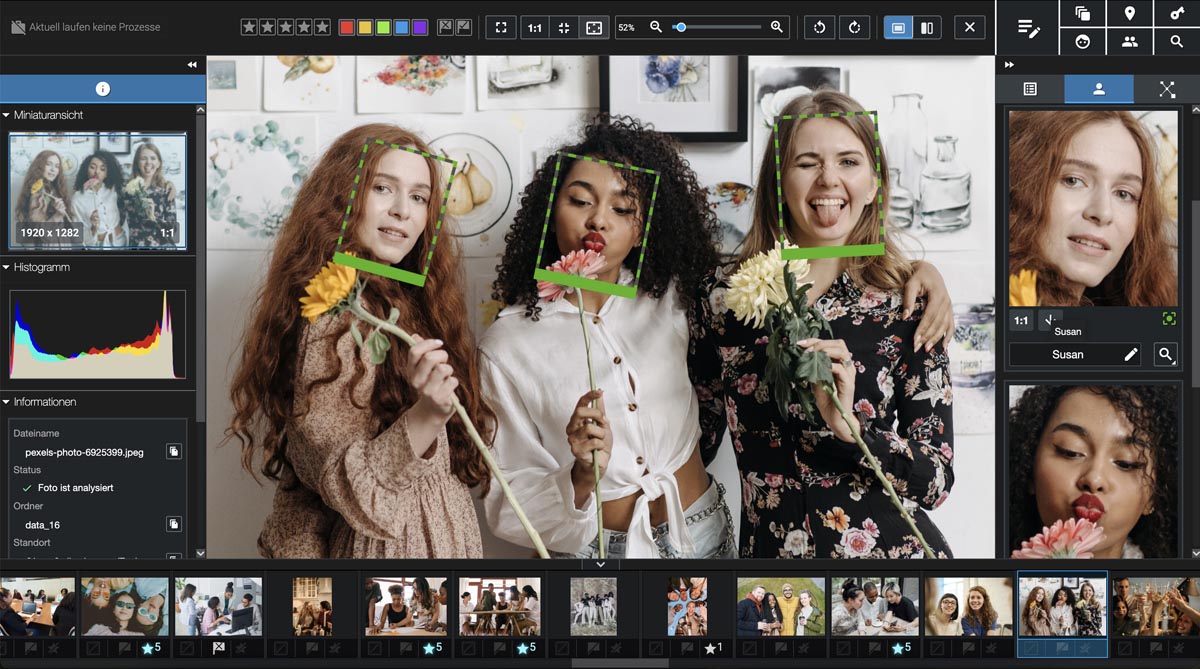Search for similar faces to Susan
Image resolution: width=1200 pixels, height=669 pixels.
point(1165,354)
